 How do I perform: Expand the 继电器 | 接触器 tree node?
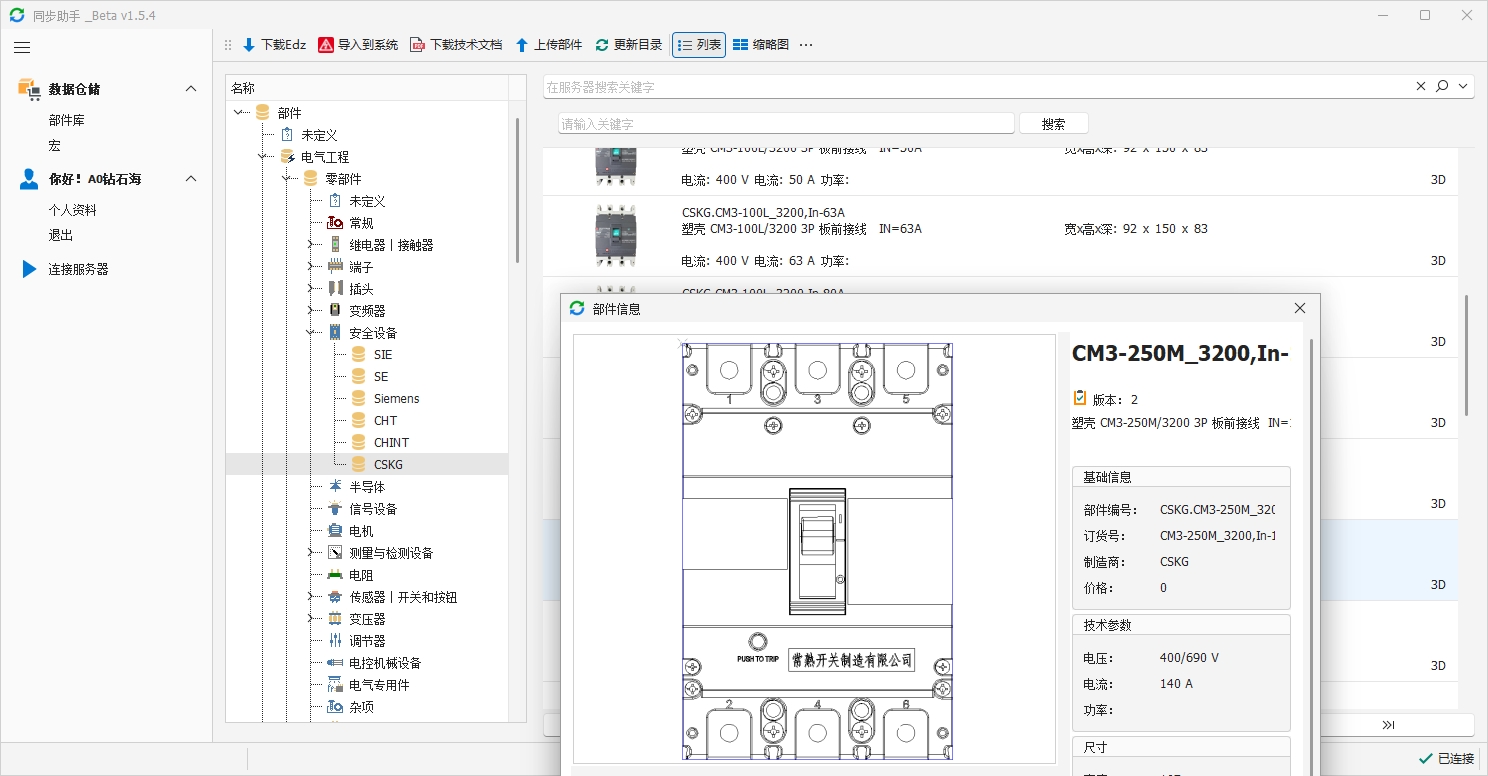click(x=310, y=245)
